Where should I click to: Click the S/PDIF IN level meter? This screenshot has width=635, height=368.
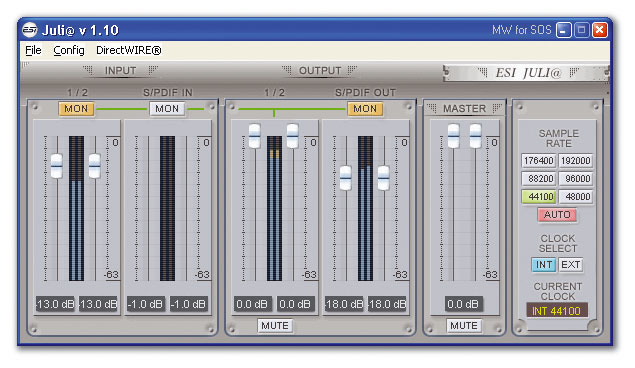click(167, 208)
